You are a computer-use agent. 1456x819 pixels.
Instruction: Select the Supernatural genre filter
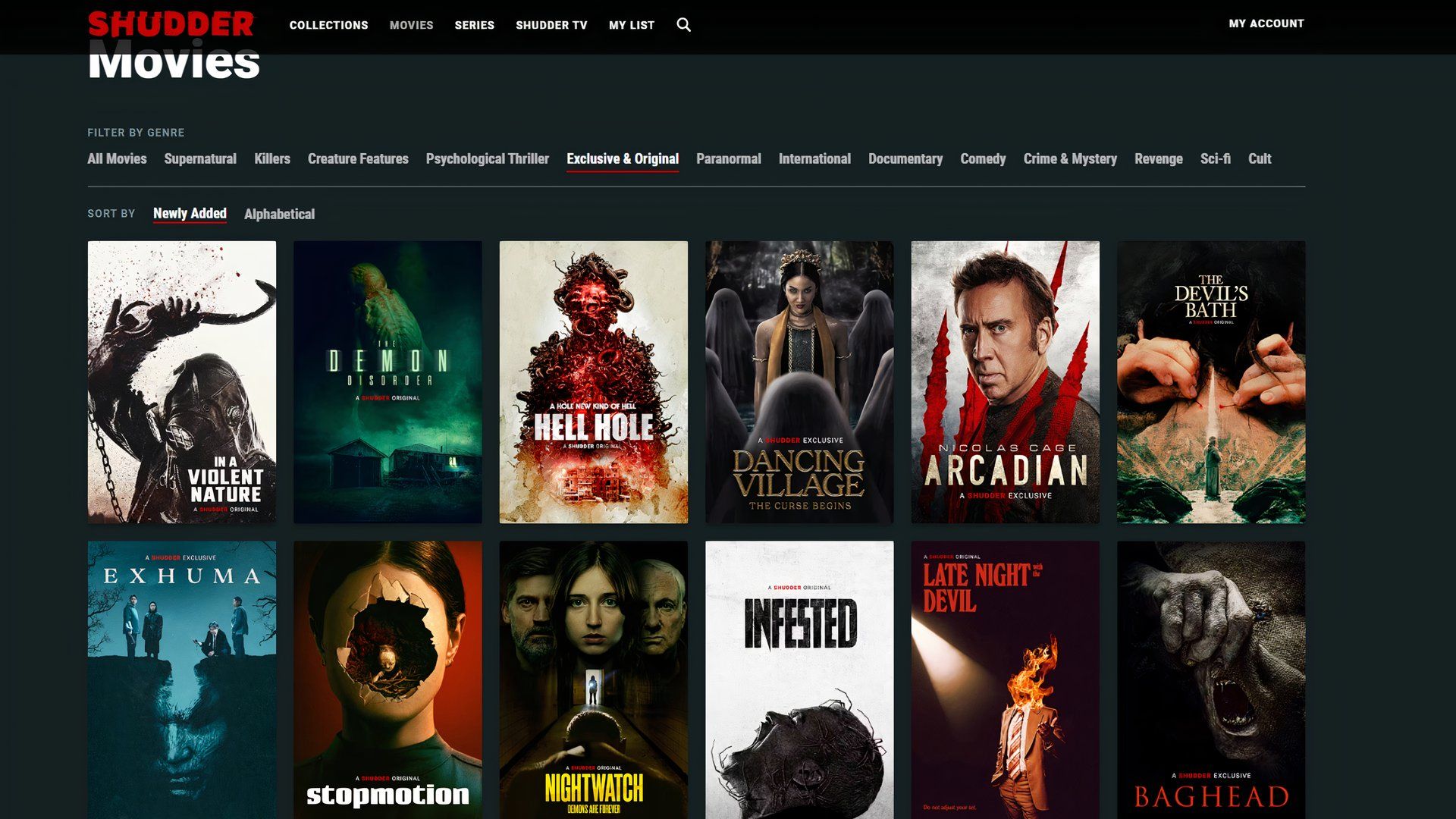coord(200,158)
